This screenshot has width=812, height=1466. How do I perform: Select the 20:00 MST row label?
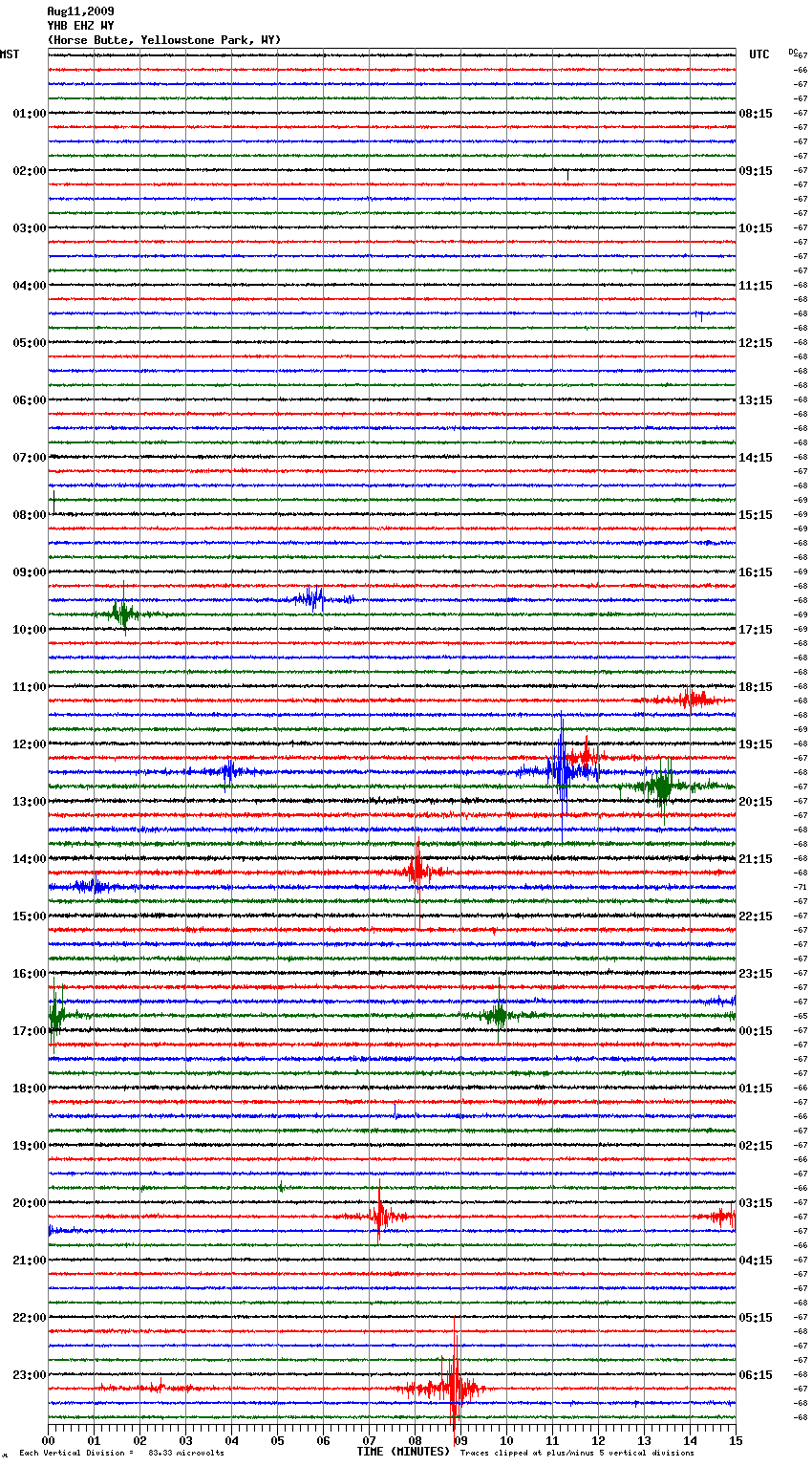(x=30, y=1203)
